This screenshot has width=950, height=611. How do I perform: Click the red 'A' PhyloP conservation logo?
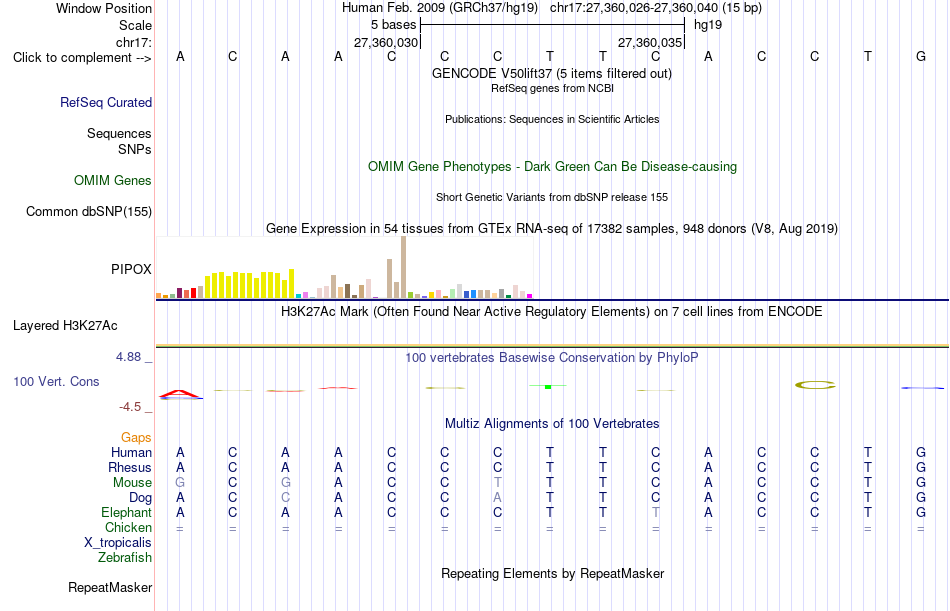[x=180, y=394]
